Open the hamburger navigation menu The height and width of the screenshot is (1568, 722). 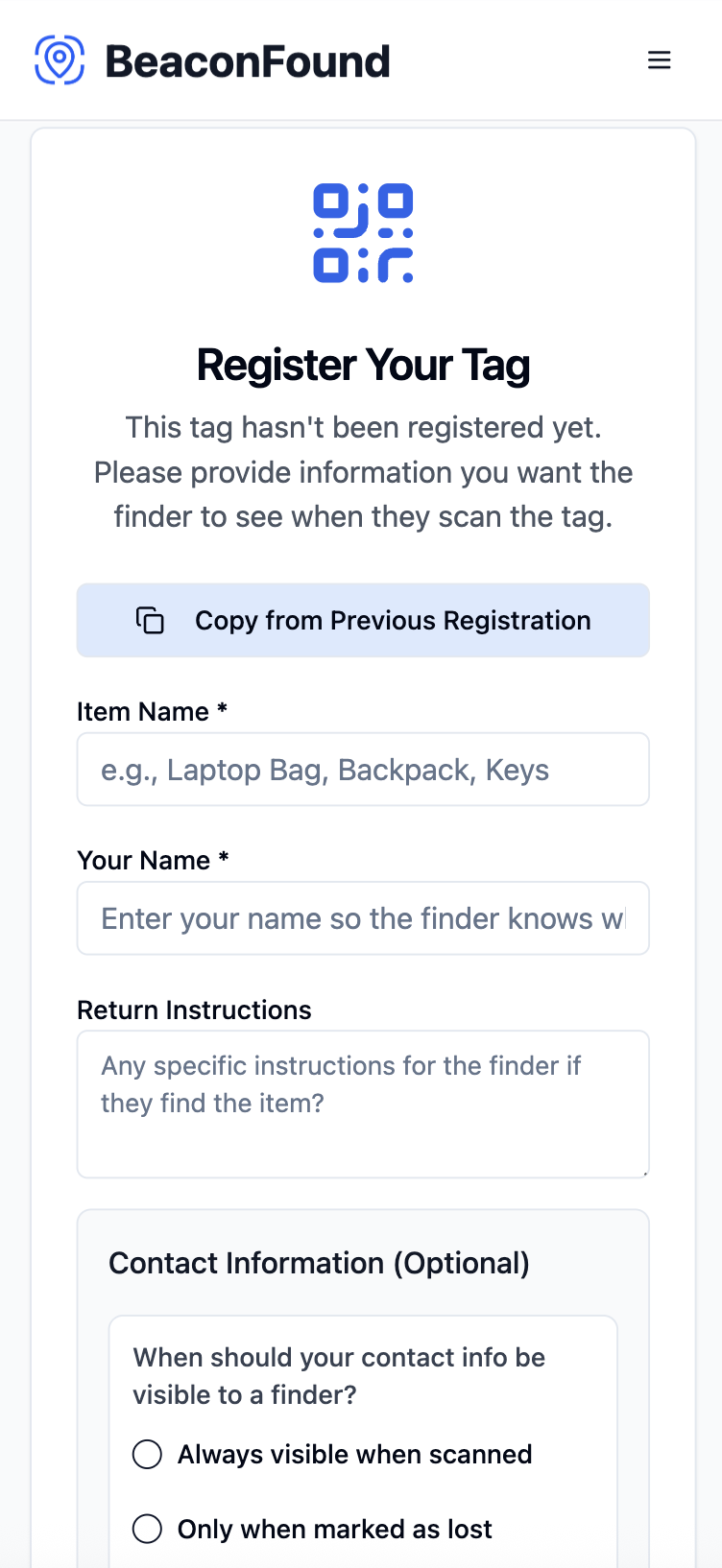click(659, 60)
